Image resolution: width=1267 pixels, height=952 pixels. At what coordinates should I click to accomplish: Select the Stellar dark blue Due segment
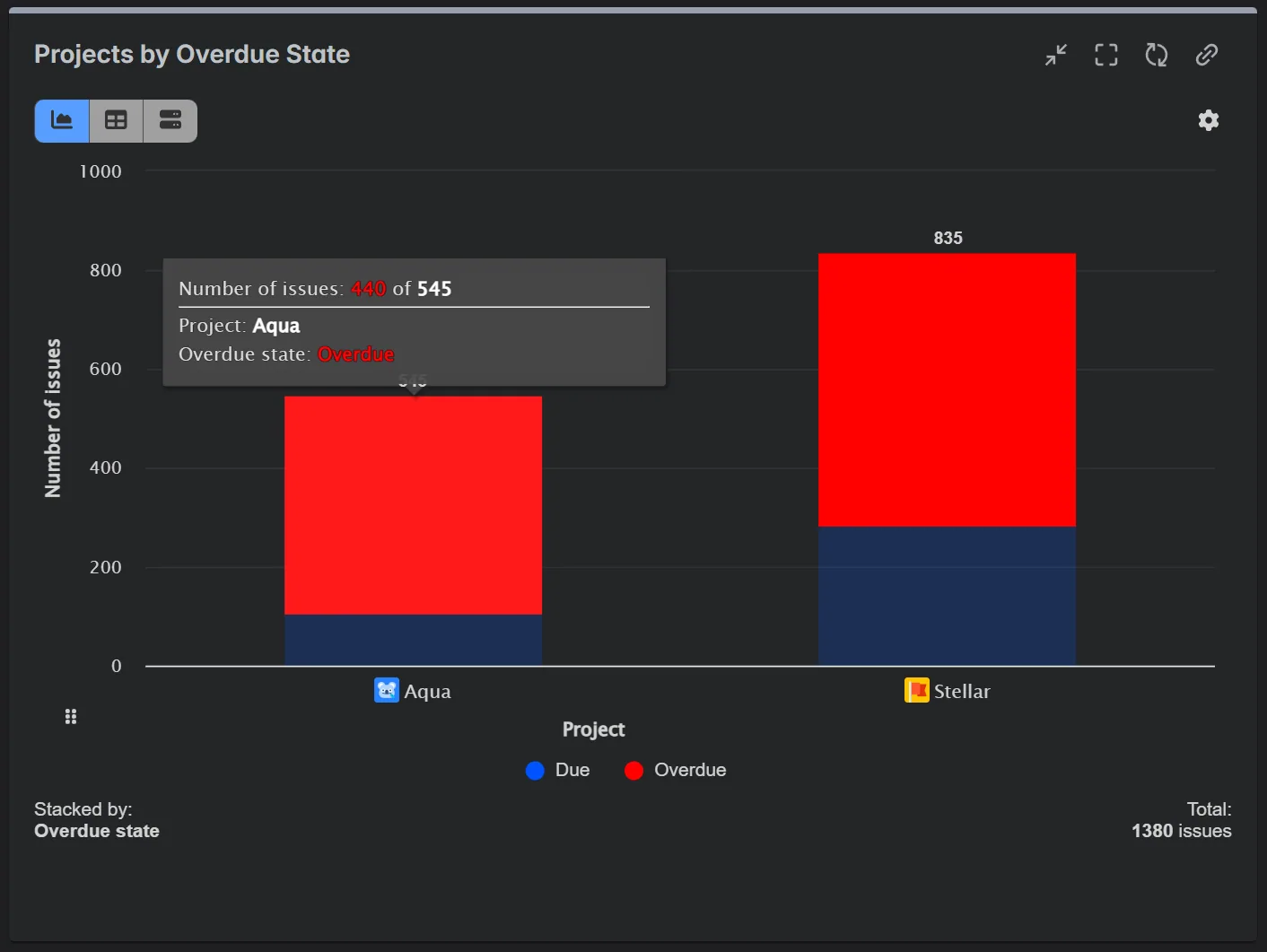click(947, 596)
